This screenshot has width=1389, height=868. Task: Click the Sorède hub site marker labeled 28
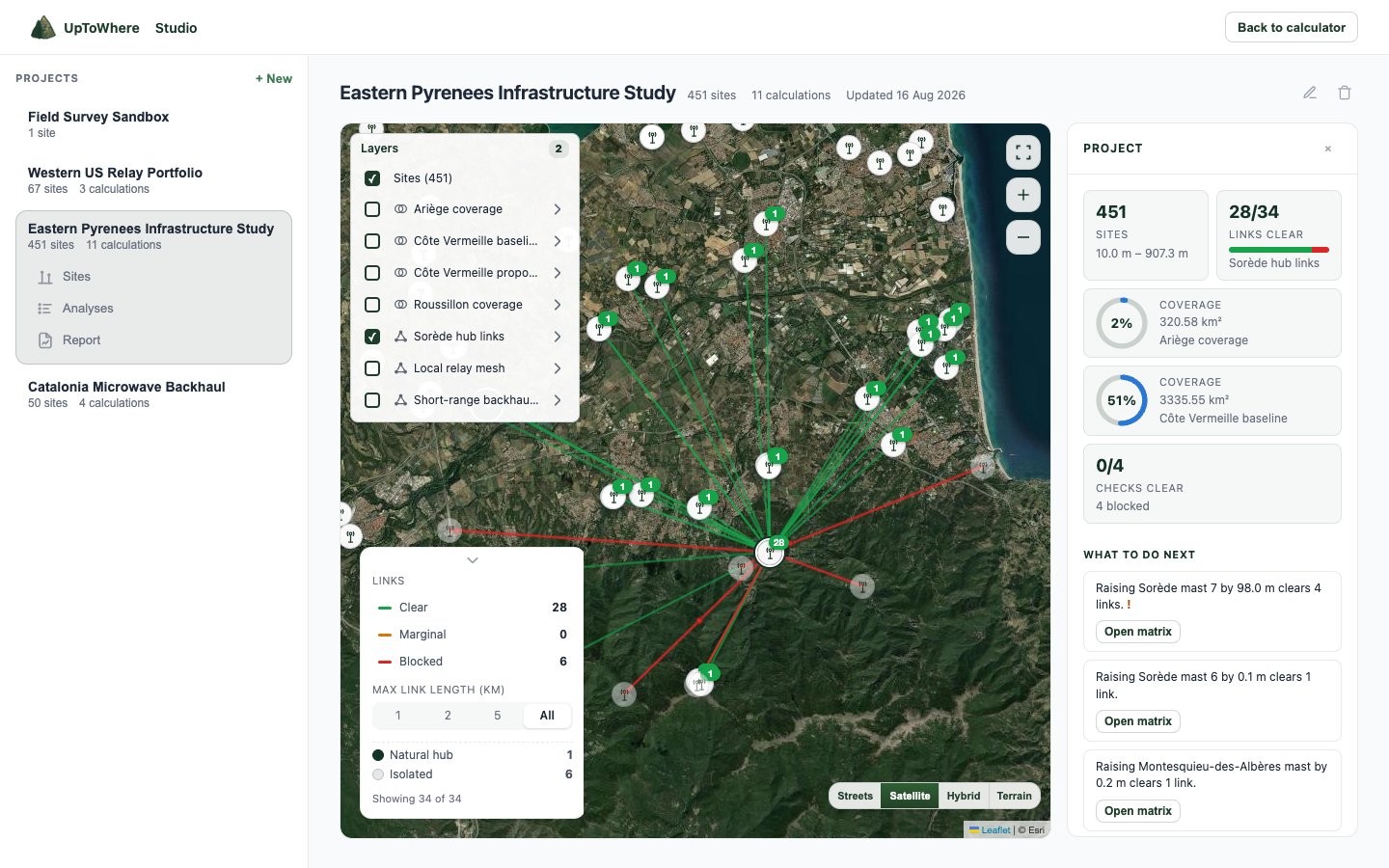click(770, 553)
